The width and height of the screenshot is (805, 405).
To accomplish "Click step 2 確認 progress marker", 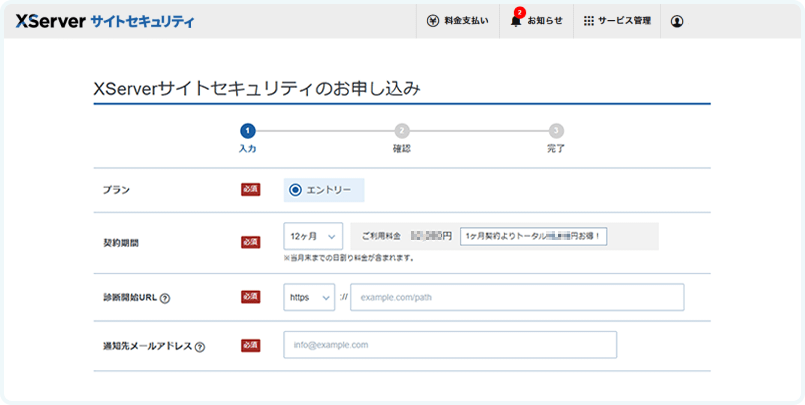I will (x=401, y=131).
